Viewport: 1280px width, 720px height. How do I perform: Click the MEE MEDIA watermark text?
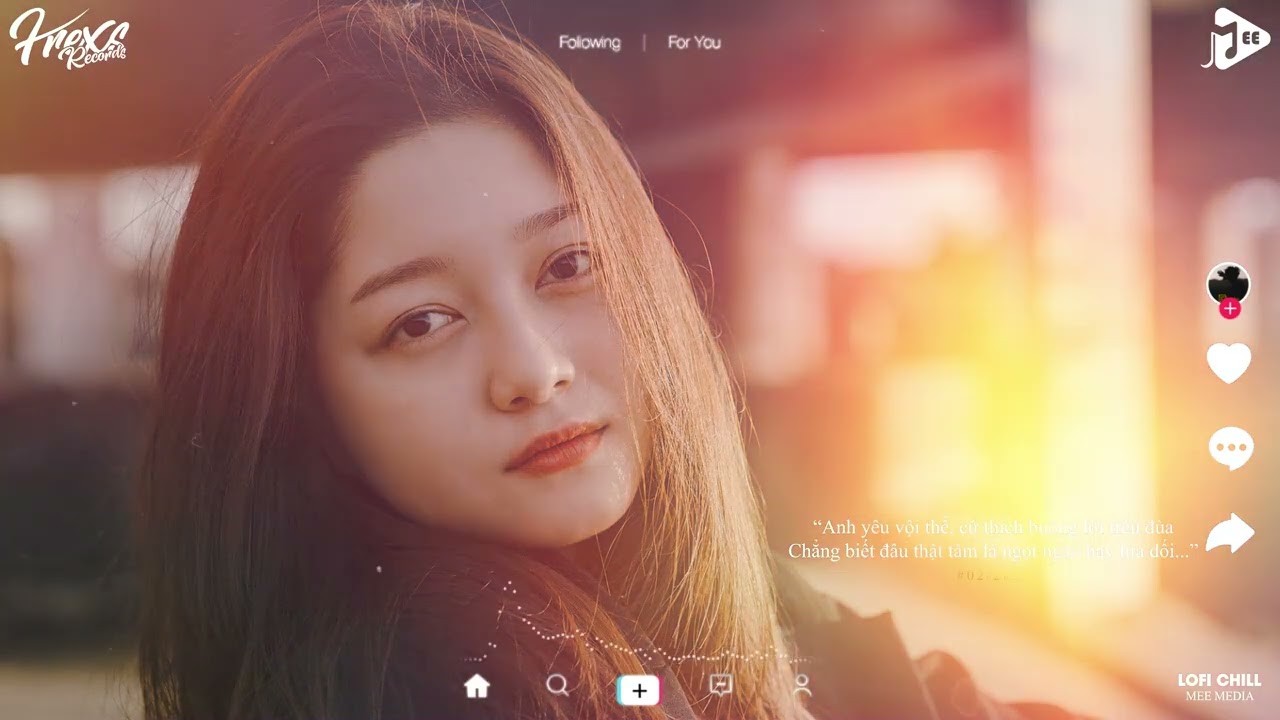[x=1219, y=696]
